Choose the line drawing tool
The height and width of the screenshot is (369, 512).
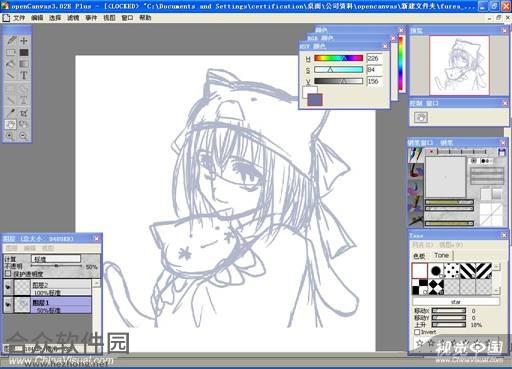click(11, 75)
